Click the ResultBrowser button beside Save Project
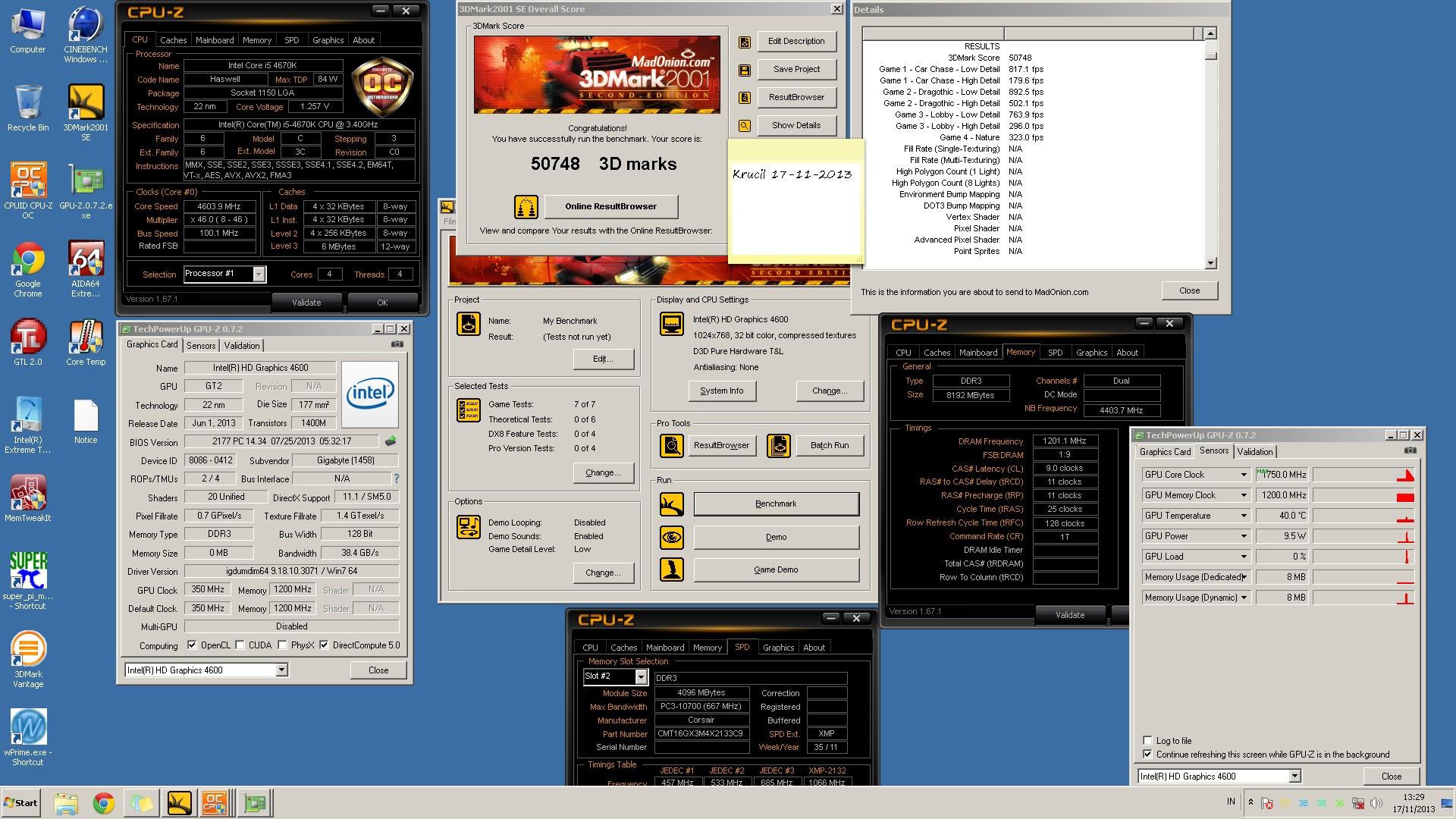Screen dimensions: 1456x819 click(x=796, y=98)
